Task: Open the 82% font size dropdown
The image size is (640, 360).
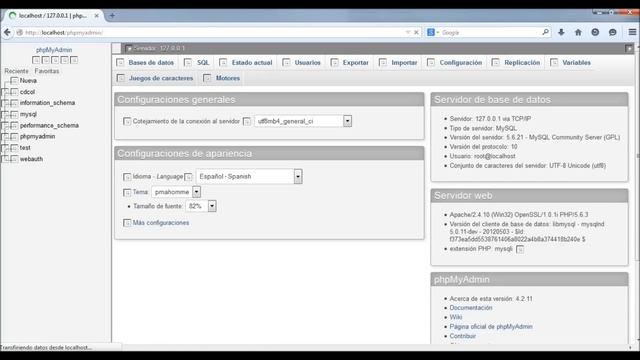Action: pyautogui.click(x=201, y=206)
